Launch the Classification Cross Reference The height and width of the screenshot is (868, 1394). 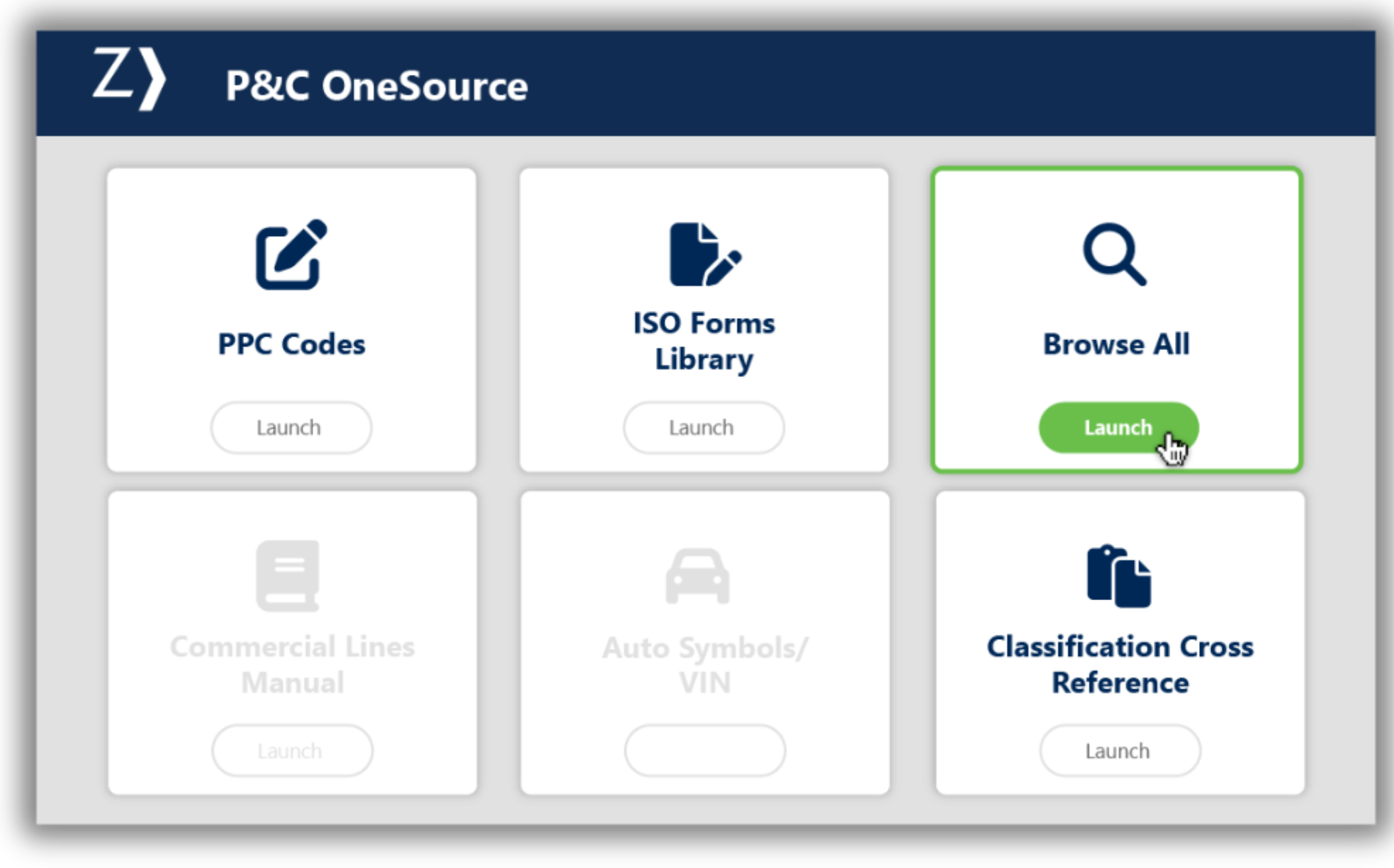coord(1120,750)
